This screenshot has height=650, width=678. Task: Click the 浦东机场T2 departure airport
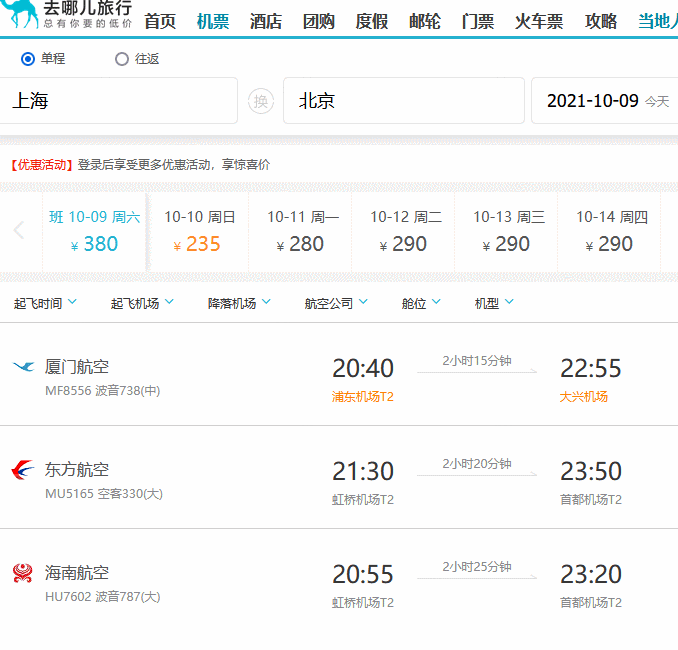coord(363,397)
